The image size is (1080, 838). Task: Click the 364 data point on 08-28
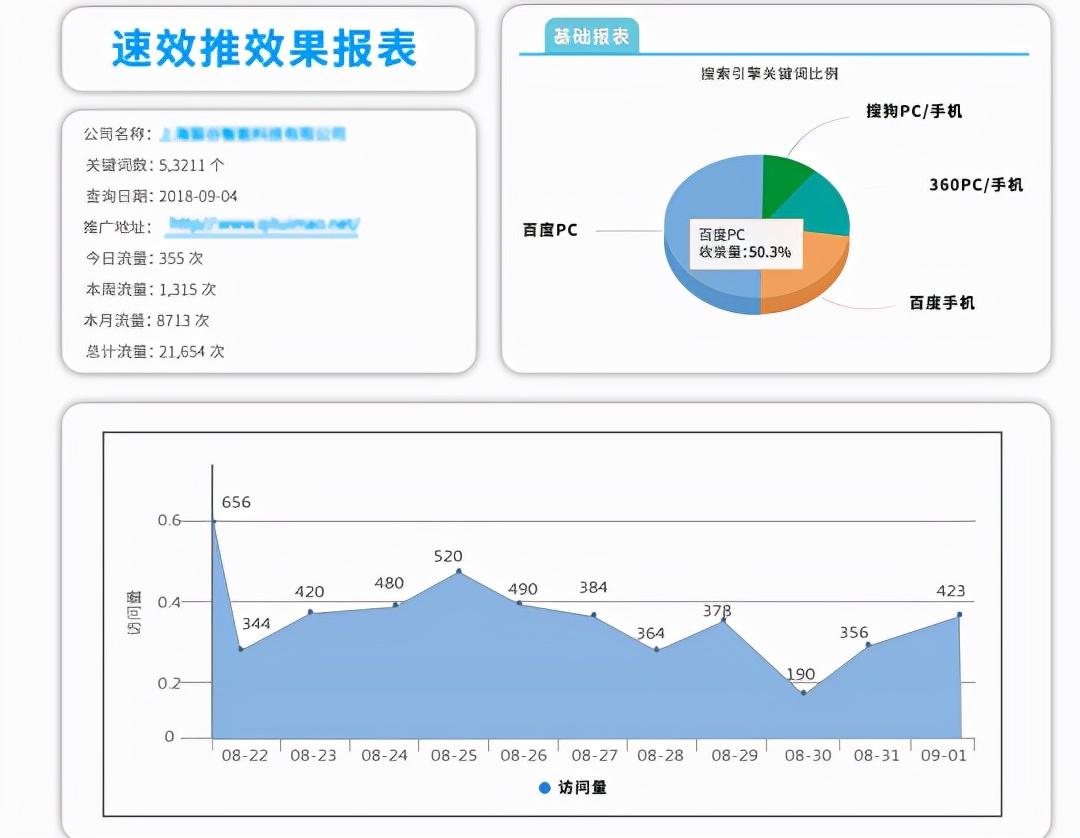656,649
